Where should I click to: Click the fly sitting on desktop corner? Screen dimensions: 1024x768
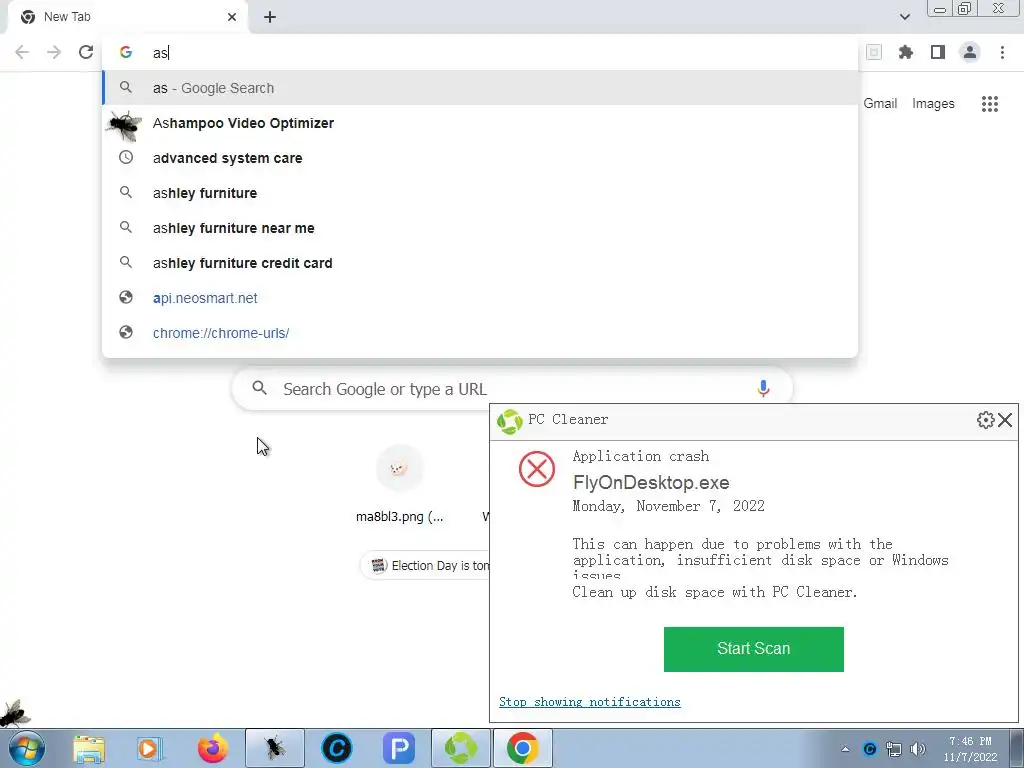14,713
